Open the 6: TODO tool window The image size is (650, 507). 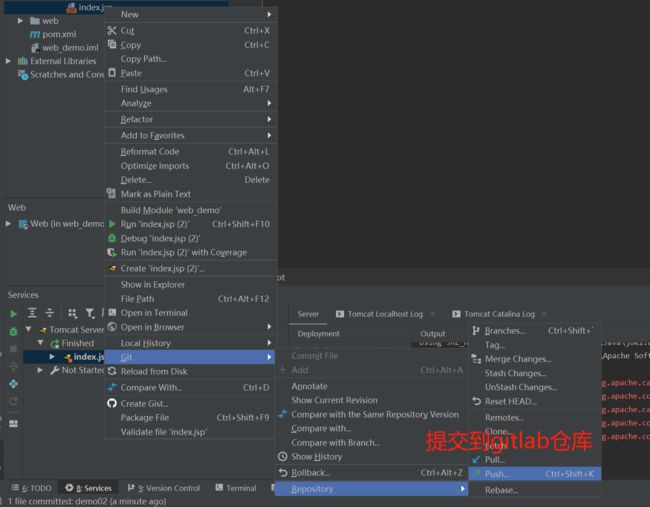click(32, 488)
